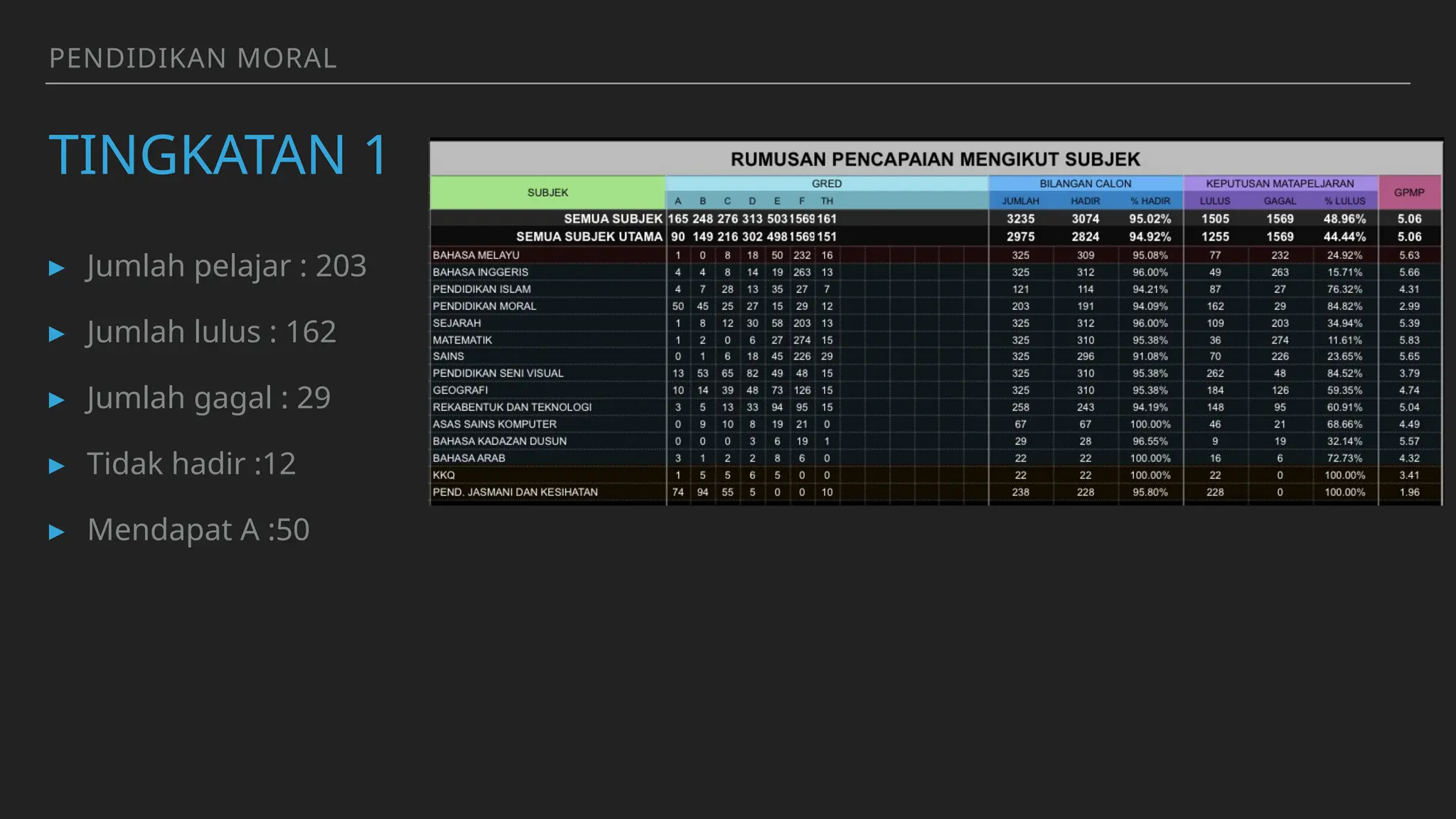Click the SEMUA SUBJEK summary row
The image size is (1456, 819).
click(613, 219)
